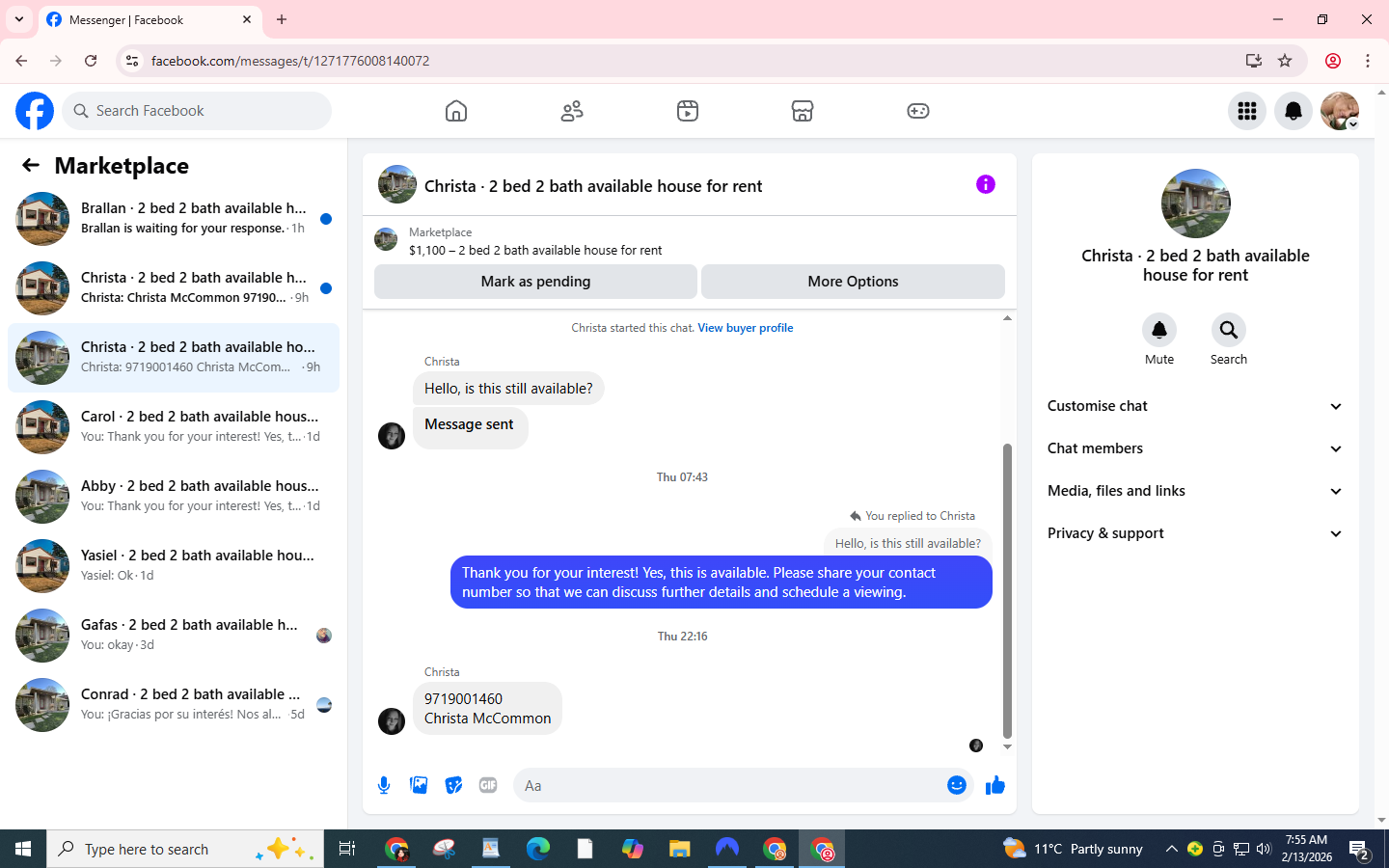
Task: Open the Windows Start menu
Action: tap(23, 849)
